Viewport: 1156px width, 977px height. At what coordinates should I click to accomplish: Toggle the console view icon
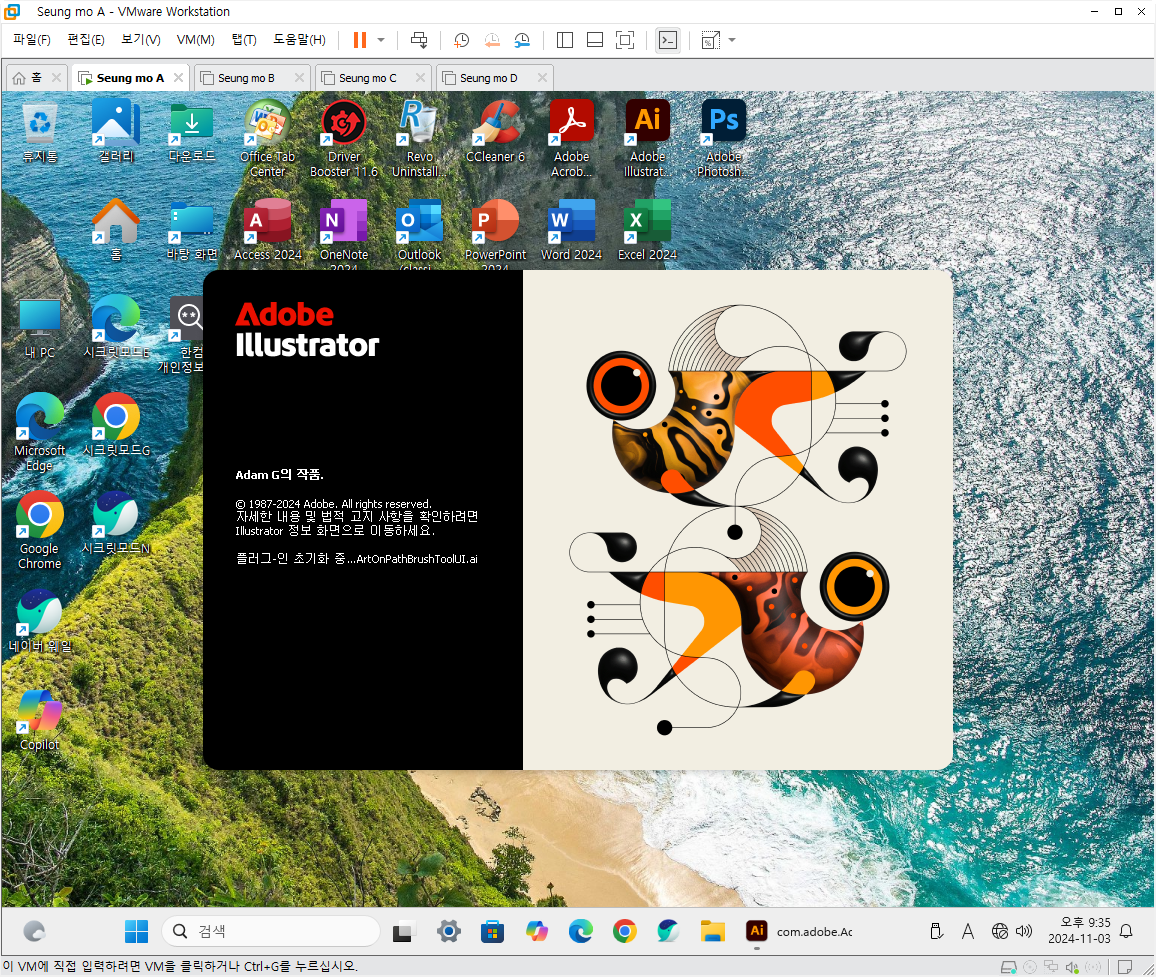(x=668, y=40)
